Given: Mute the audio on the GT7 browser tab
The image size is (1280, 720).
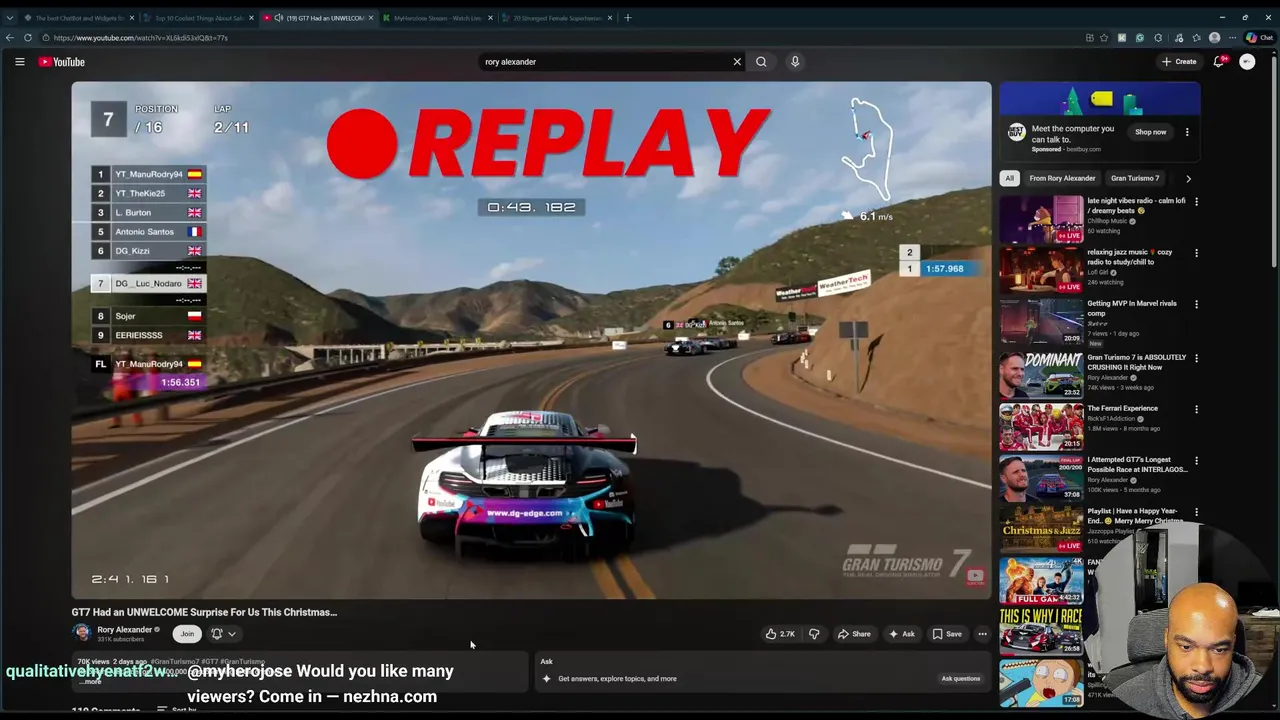Looking at the screenshot, I should [278, 18].
